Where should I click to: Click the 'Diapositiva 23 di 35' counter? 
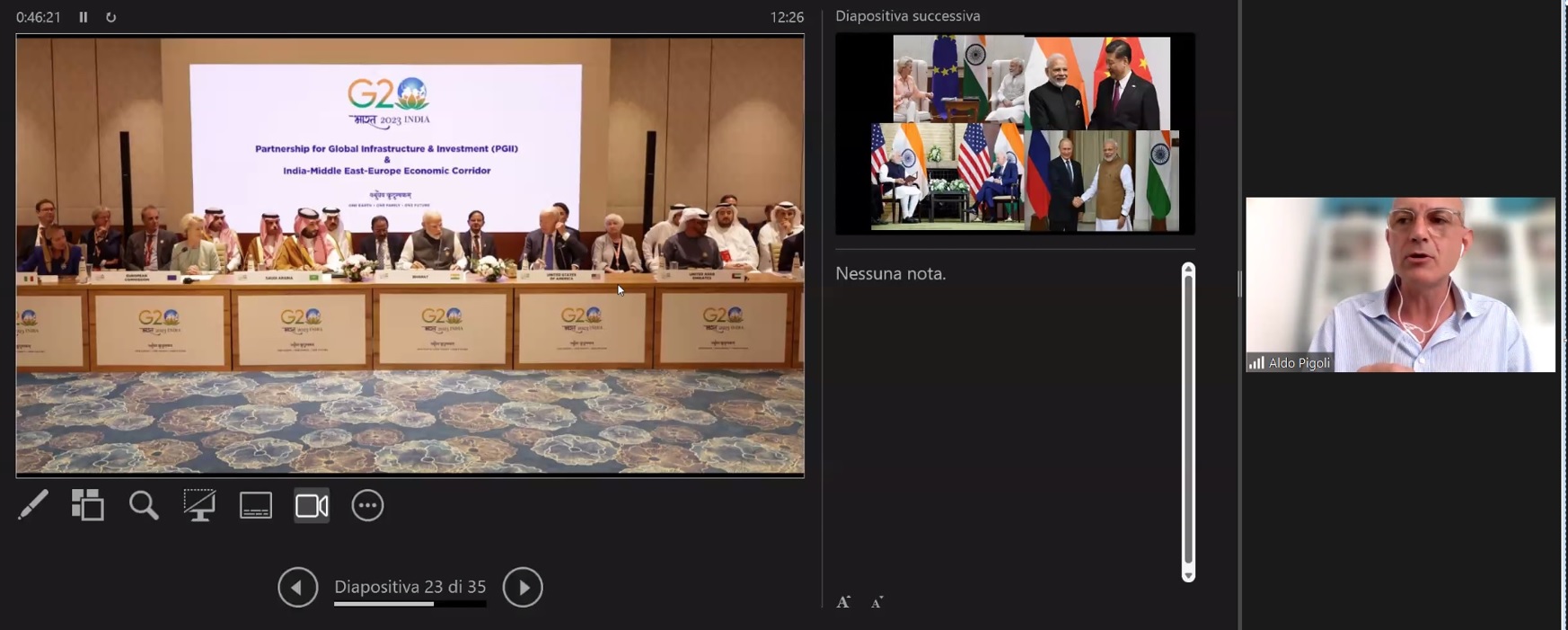pos(410,587)
